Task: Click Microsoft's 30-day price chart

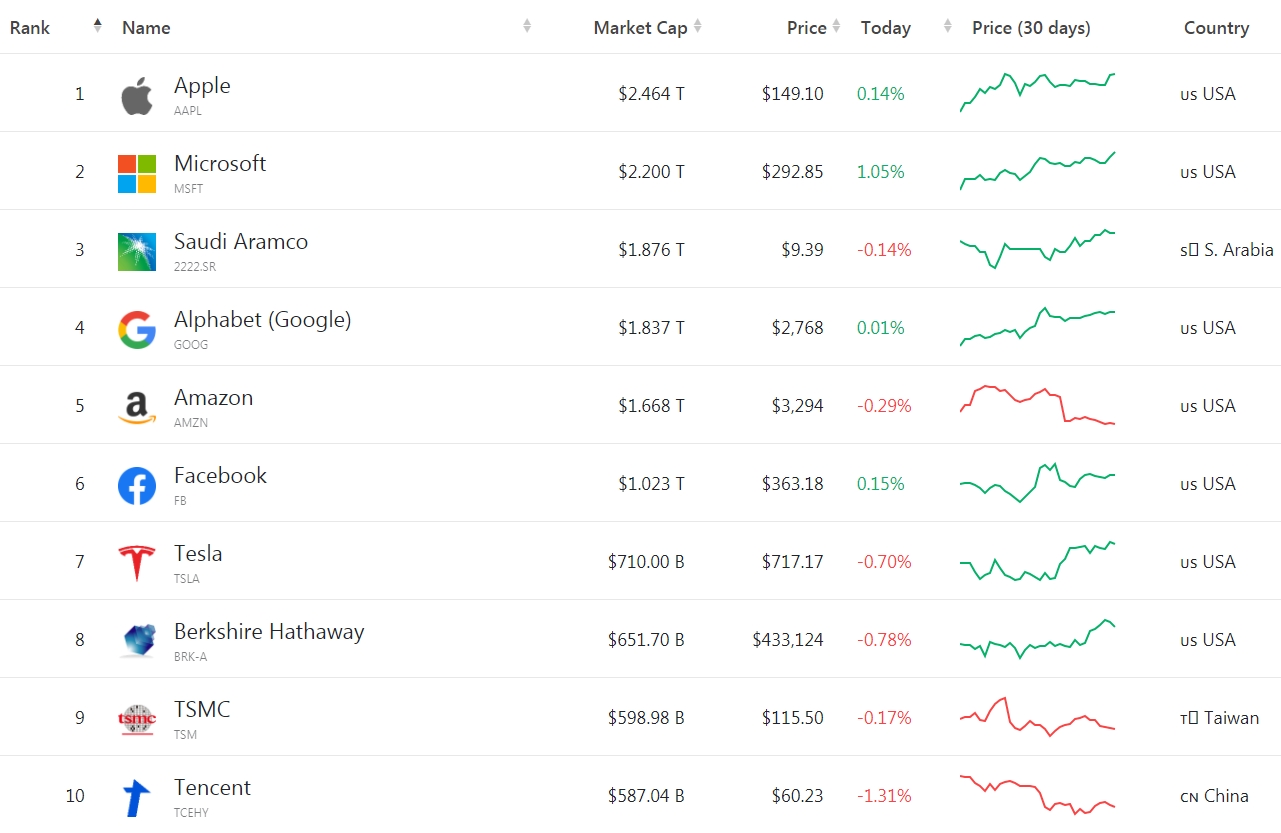Action: tap(1037, 170)
